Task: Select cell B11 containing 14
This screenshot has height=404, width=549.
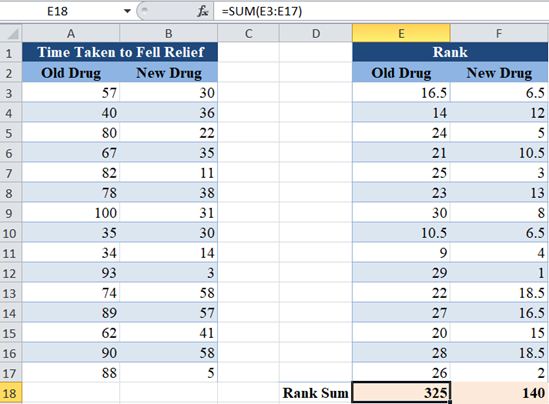Action: (168, 252)
